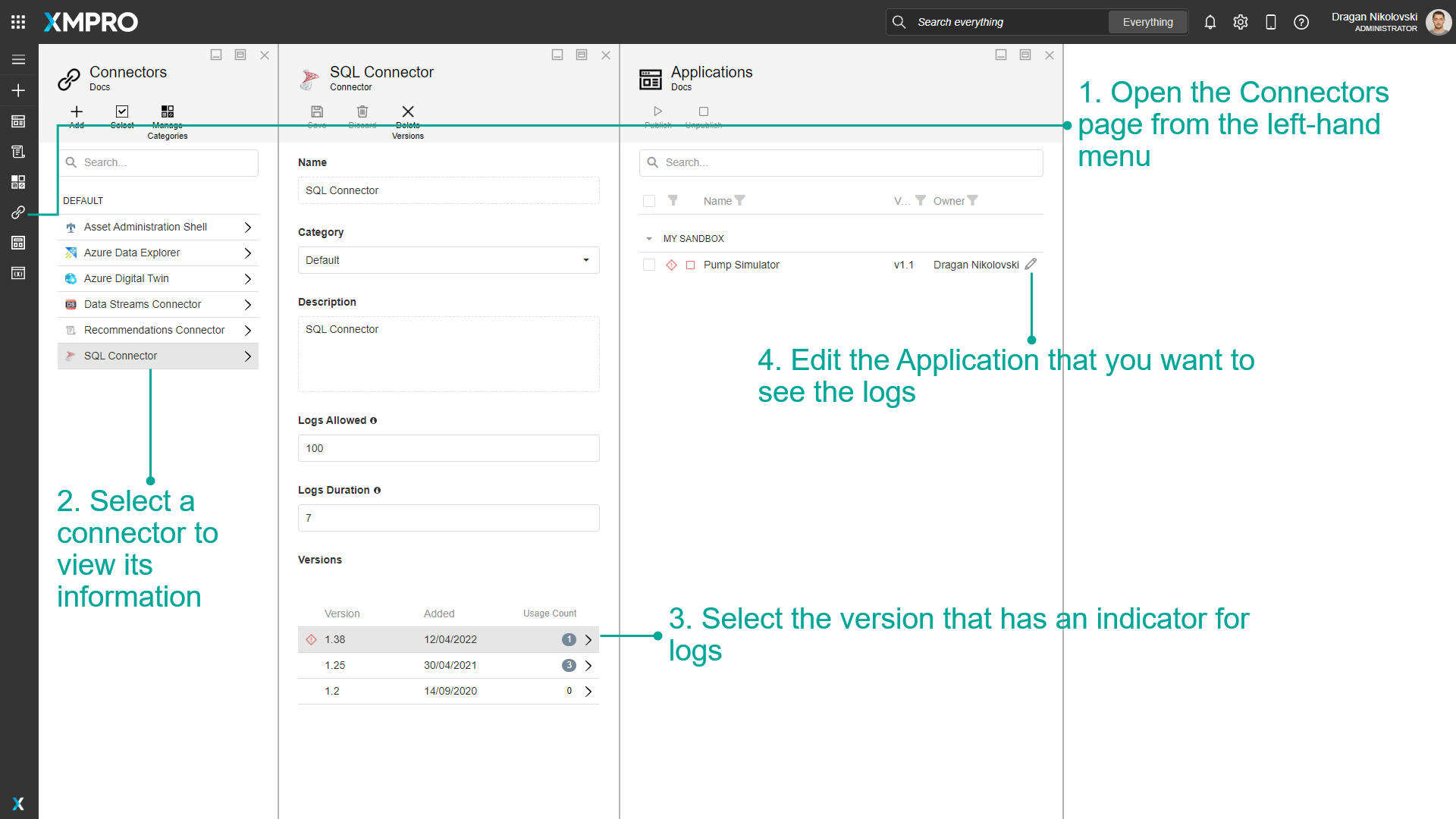This screenshot has width=1456, height=819.
Task: Open the help question mark icon
Action: (x=1301, y=22)
